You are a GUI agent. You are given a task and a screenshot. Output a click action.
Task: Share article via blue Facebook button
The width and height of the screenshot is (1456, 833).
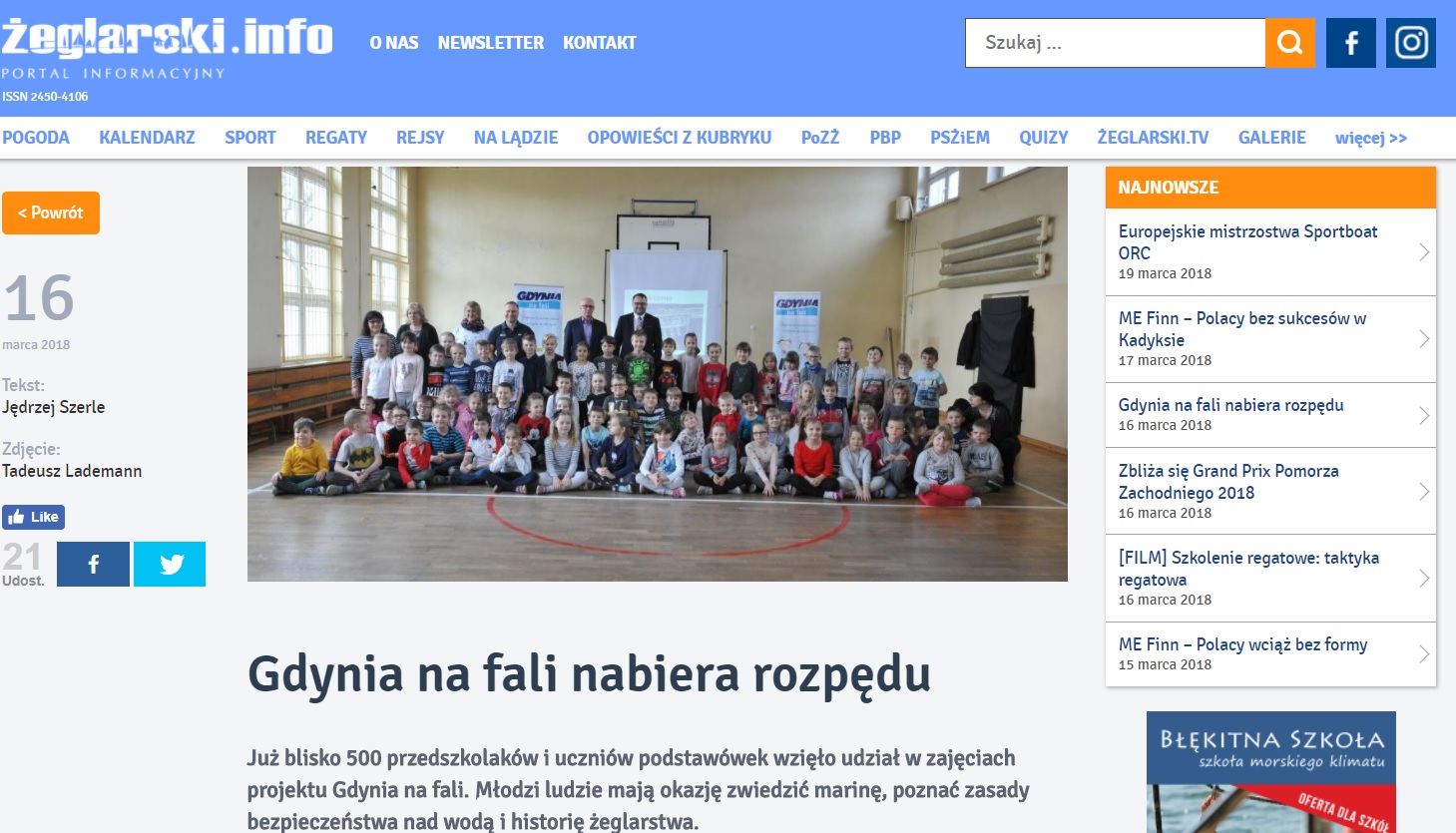pos(93,564)
